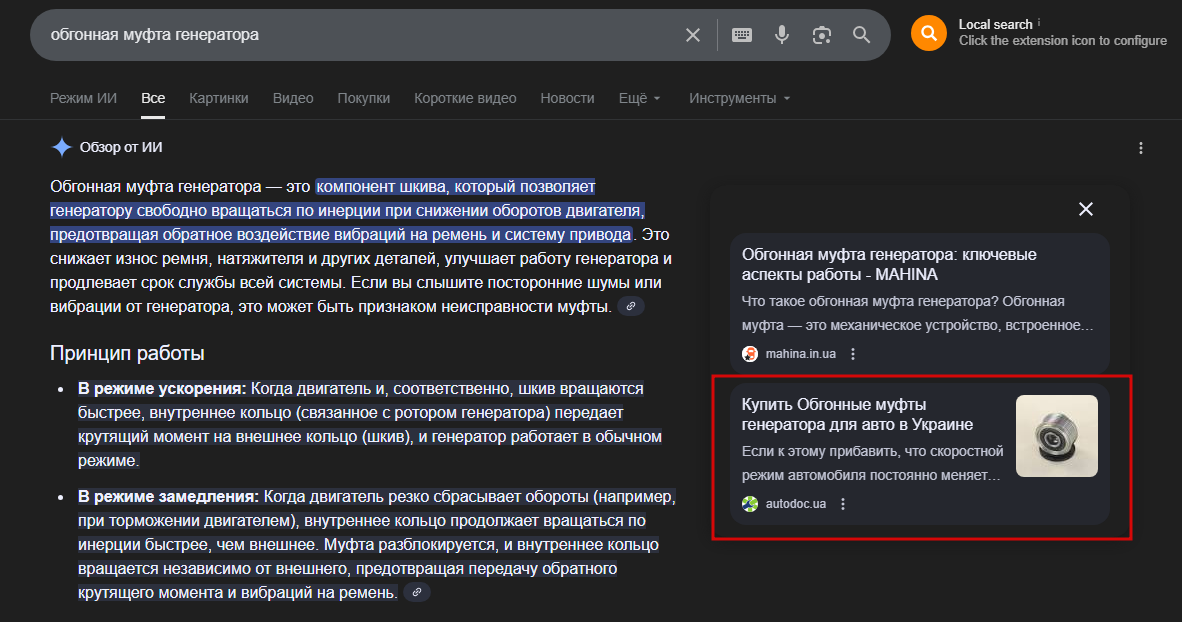Open the Видео tab
This screenshot has height=622, width=1182.
click(x=292, y=98)
